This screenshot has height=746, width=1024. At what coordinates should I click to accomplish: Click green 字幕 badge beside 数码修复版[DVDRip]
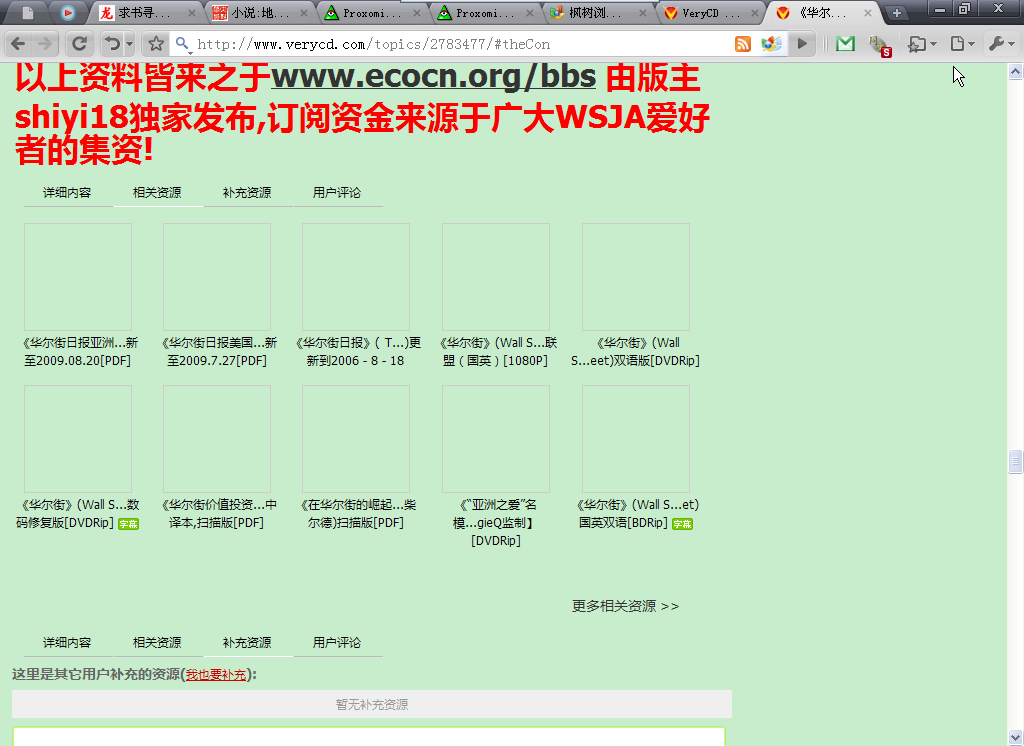coord(129,524)
